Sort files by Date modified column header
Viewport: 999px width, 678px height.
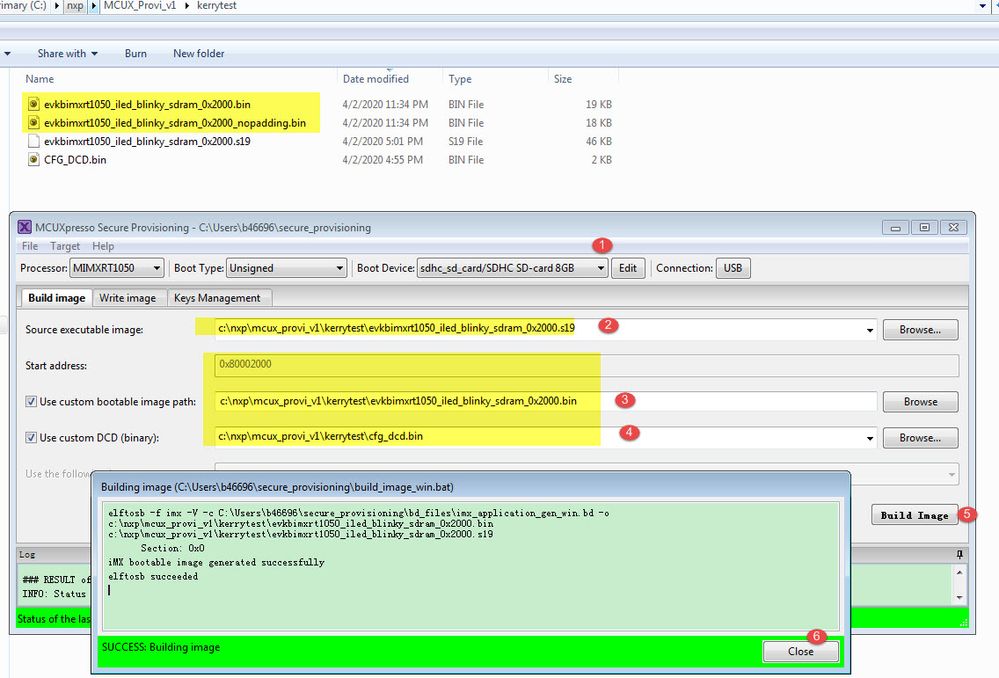376,79
